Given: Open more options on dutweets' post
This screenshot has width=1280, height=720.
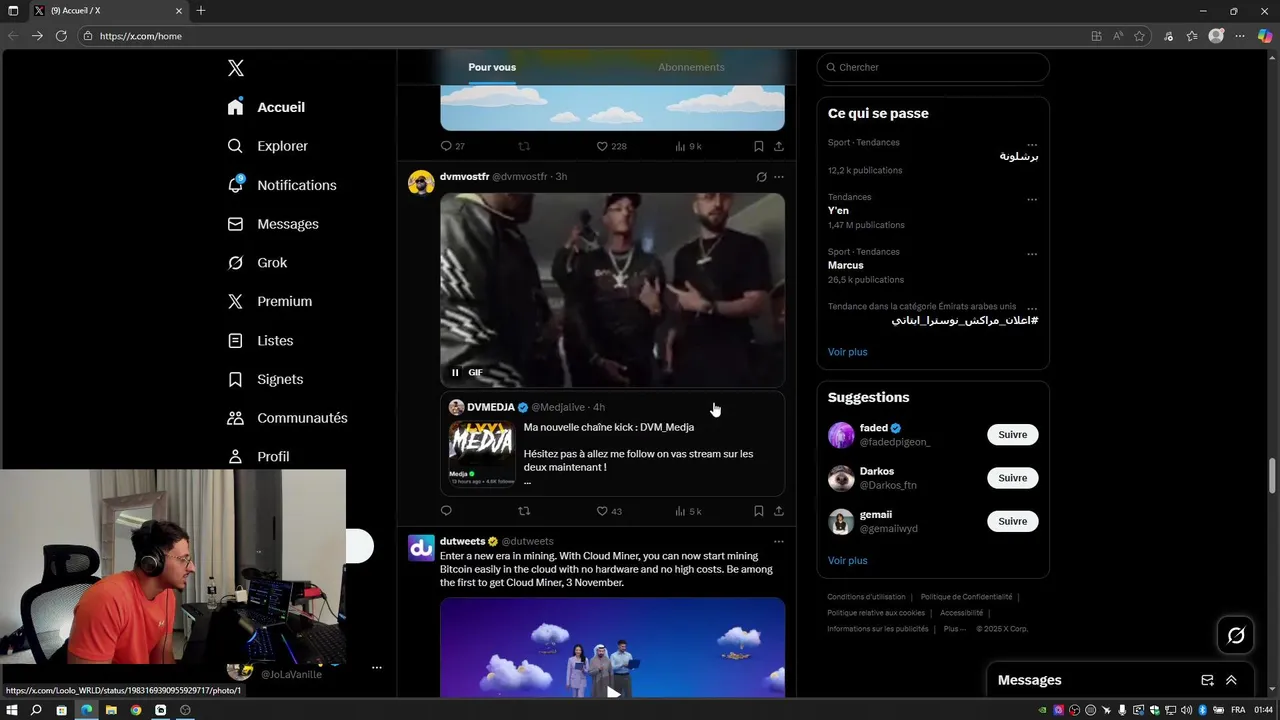Looking at the screenshot, I should pyautogui.click(x=779, y=541).
